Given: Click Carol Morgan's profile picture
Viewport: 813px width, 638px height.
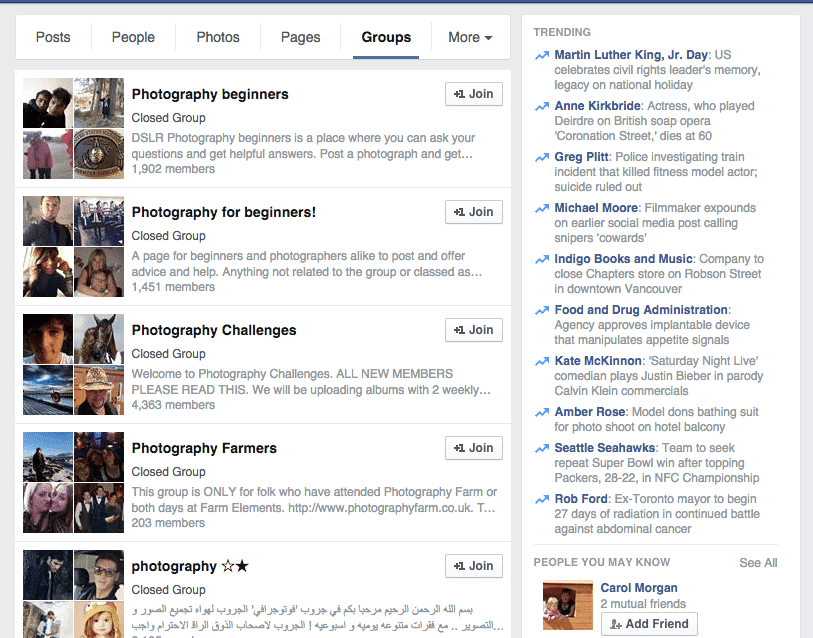Looking at the screenshot, I should pos(568,605).
